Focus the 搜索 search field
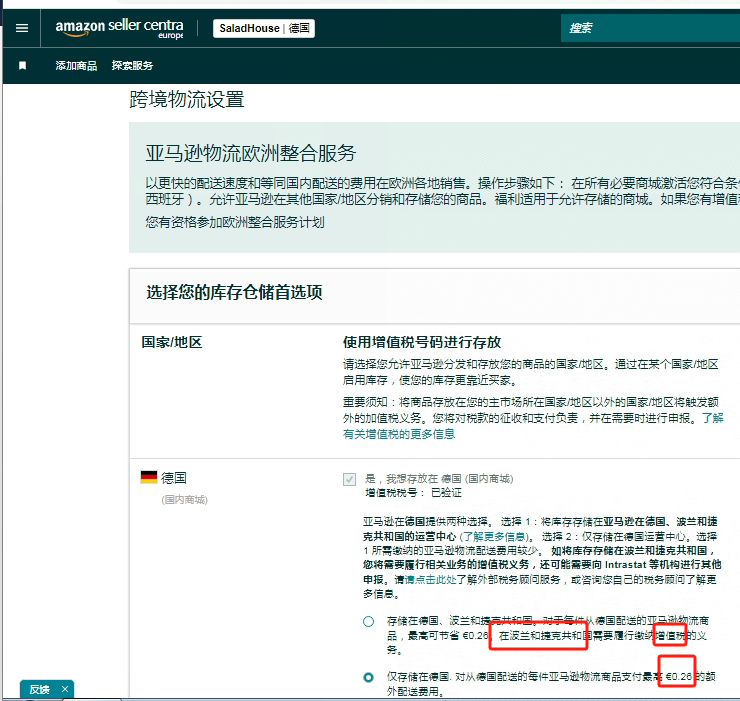740x701 pixels. [650, 28]
